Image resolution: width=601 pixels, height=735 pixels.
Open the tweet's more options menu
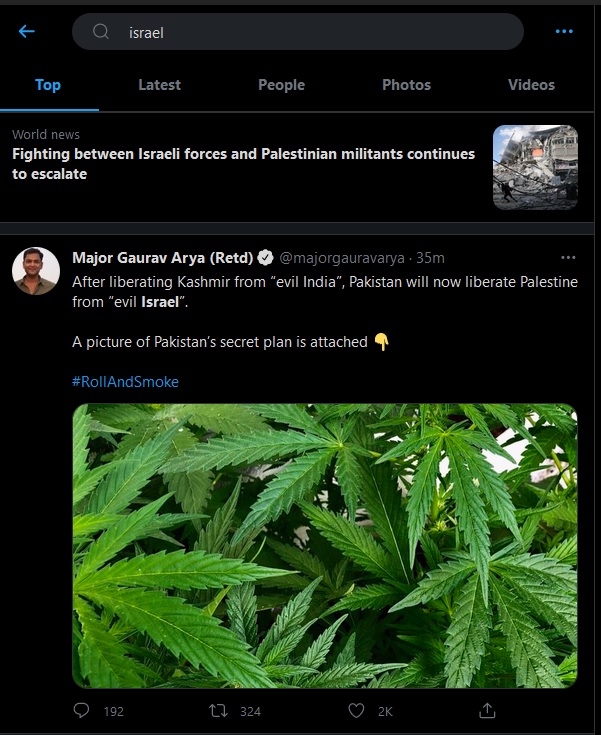568,257
